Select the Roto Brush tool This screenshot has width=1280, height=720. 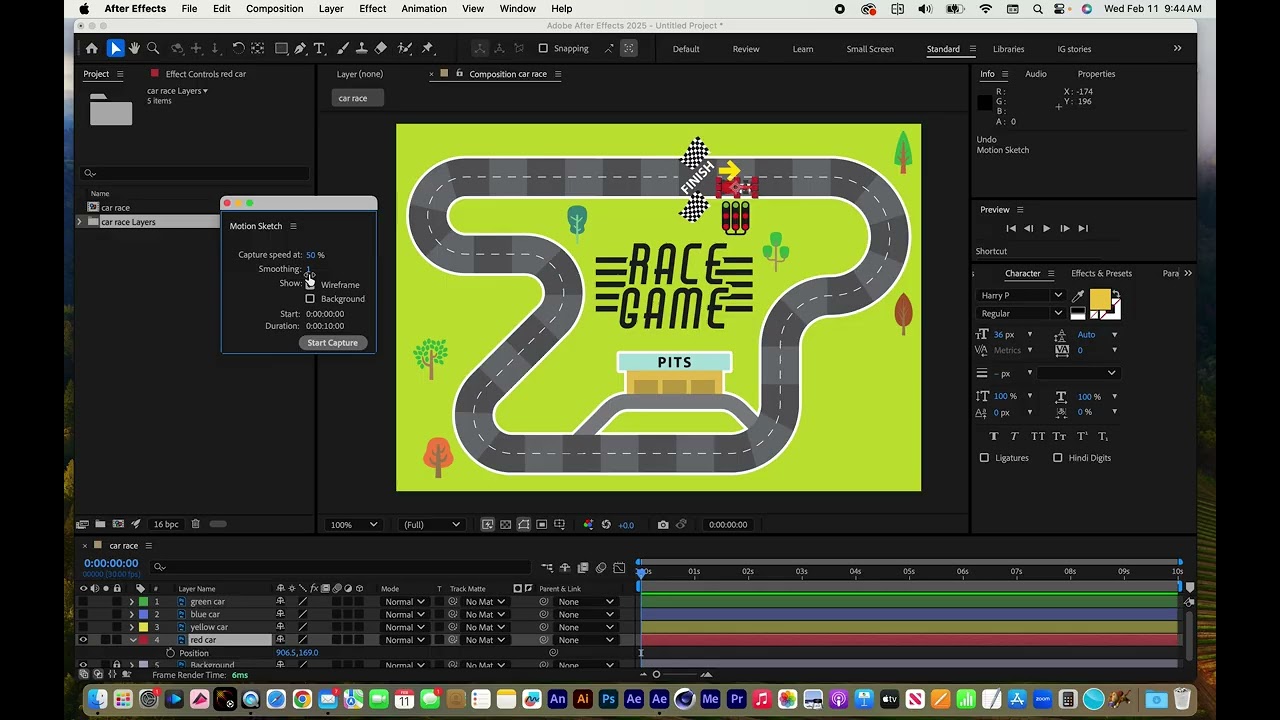click(405, 48)
